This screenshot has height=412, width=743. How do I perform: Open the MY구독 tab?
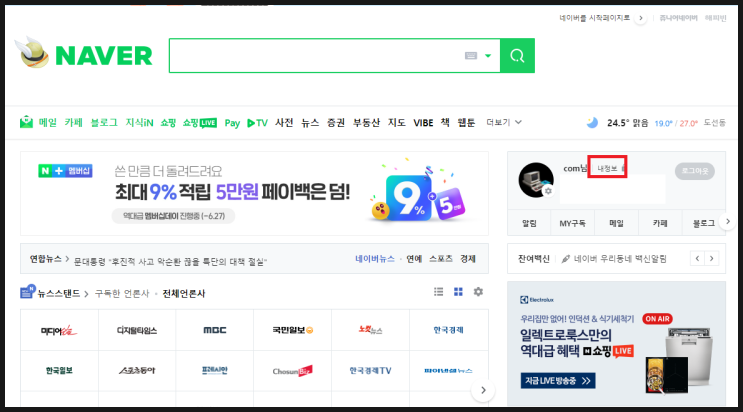(x=572, y=223)
